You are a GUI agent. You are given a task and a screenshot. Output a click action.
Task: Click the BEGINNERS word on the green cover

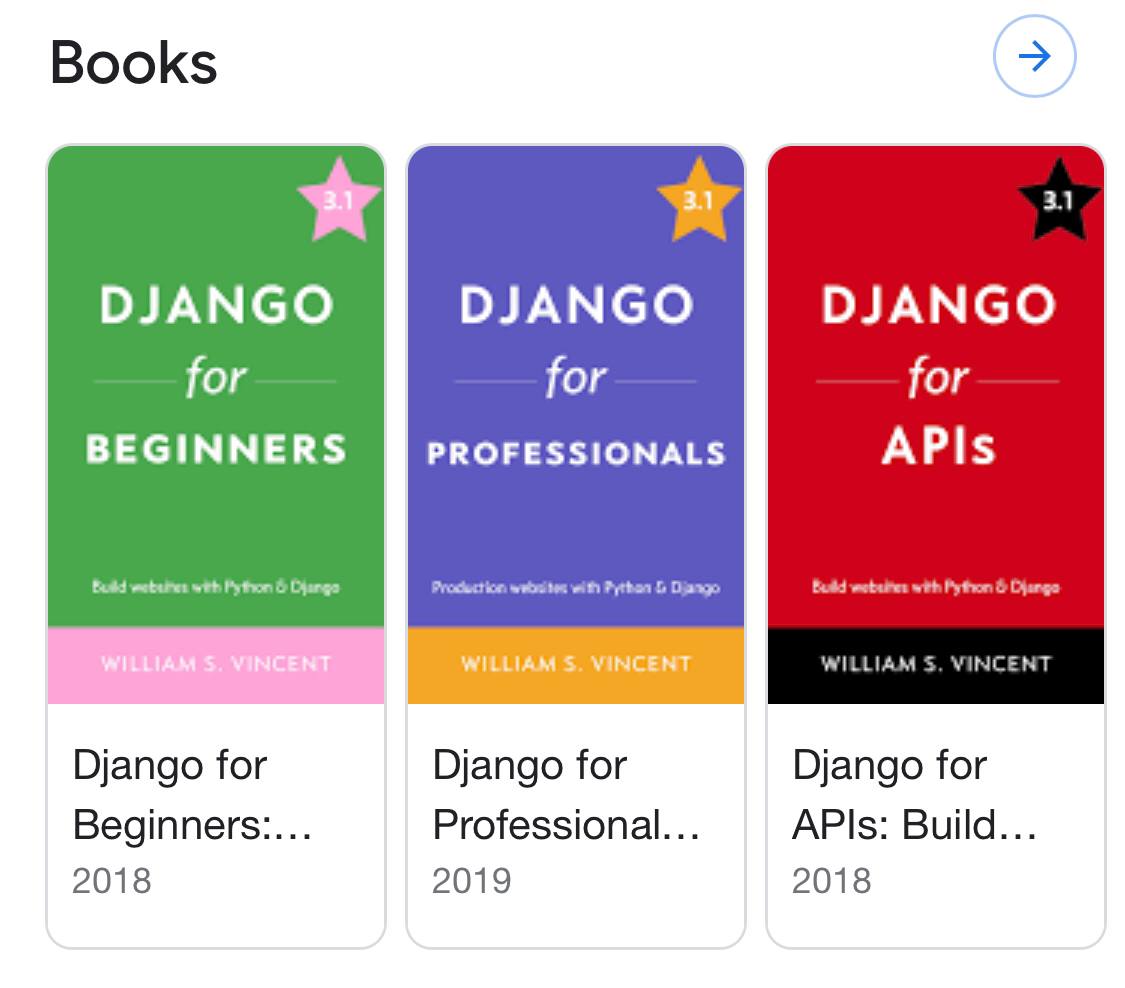click(x=216, y=449)
